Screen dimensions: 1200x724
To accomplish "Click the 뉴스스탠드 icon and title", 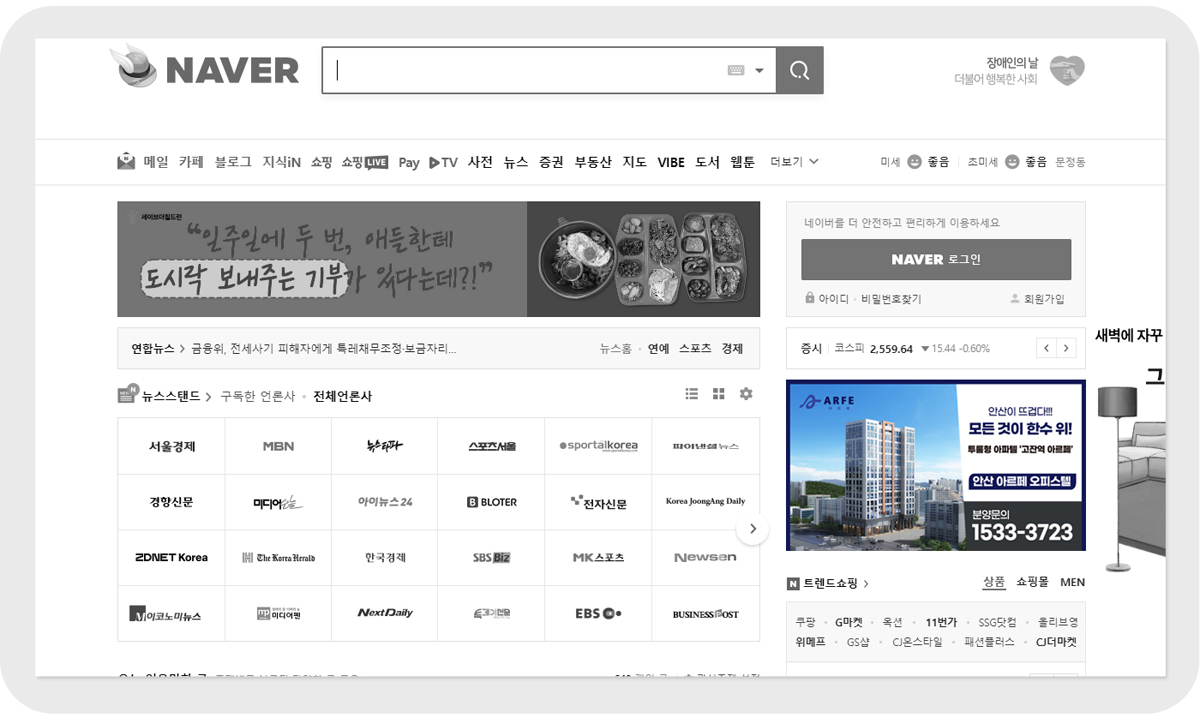I will click(x=164, y=395).
